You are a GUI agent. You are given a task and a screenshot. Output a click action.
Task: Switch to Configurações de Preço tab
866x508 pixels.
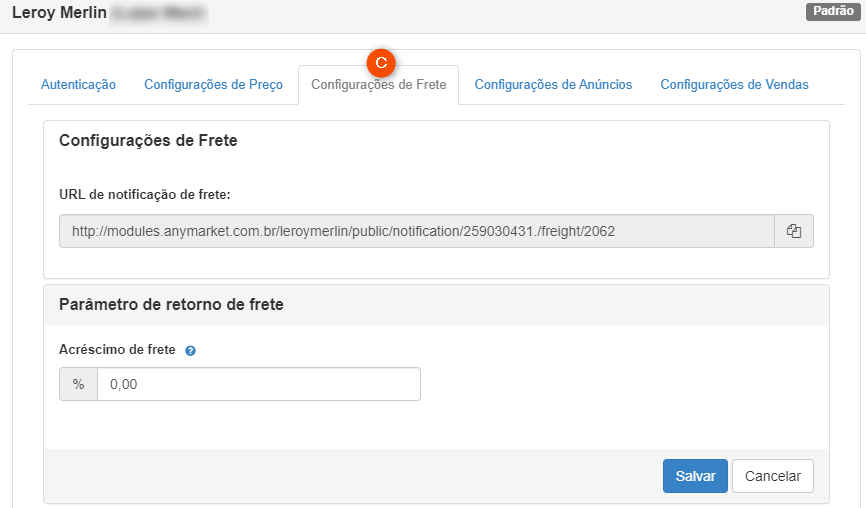213,84
